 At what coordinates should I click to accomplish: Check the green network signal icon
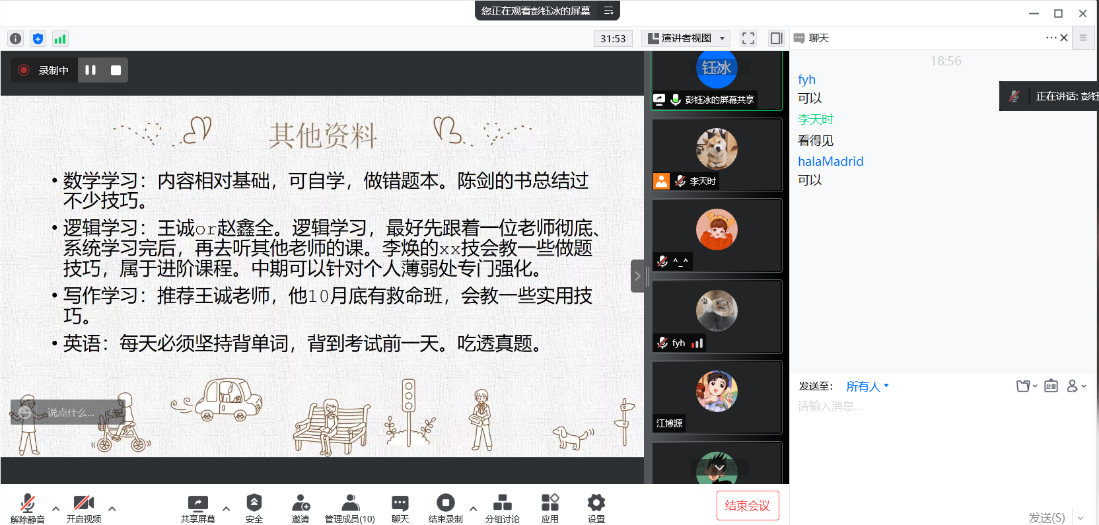[60, 38]
